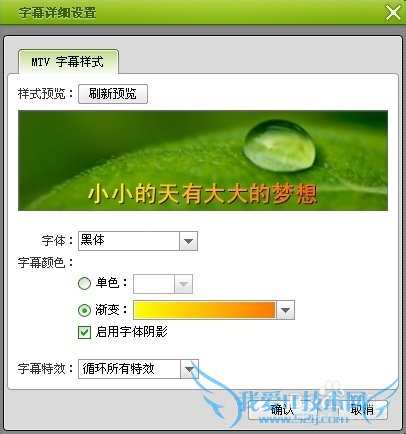The height and width of the screenshot is (434, 406).
Task: Click the 单色 label text
Action: pyautogui.click(x=107, y=283)
